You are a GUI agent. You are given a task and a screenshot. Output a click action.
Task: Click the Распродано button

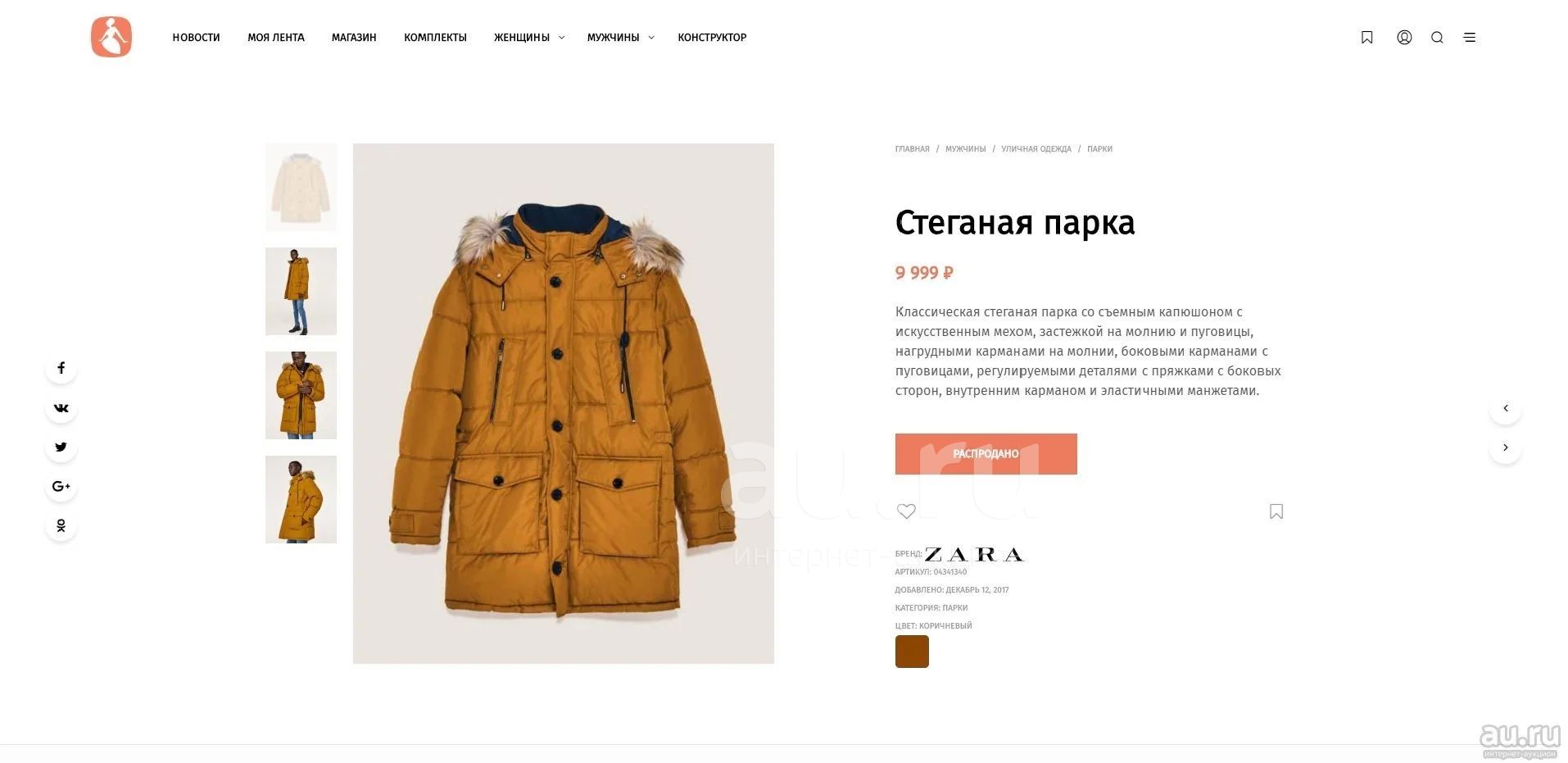pos(986,454)
